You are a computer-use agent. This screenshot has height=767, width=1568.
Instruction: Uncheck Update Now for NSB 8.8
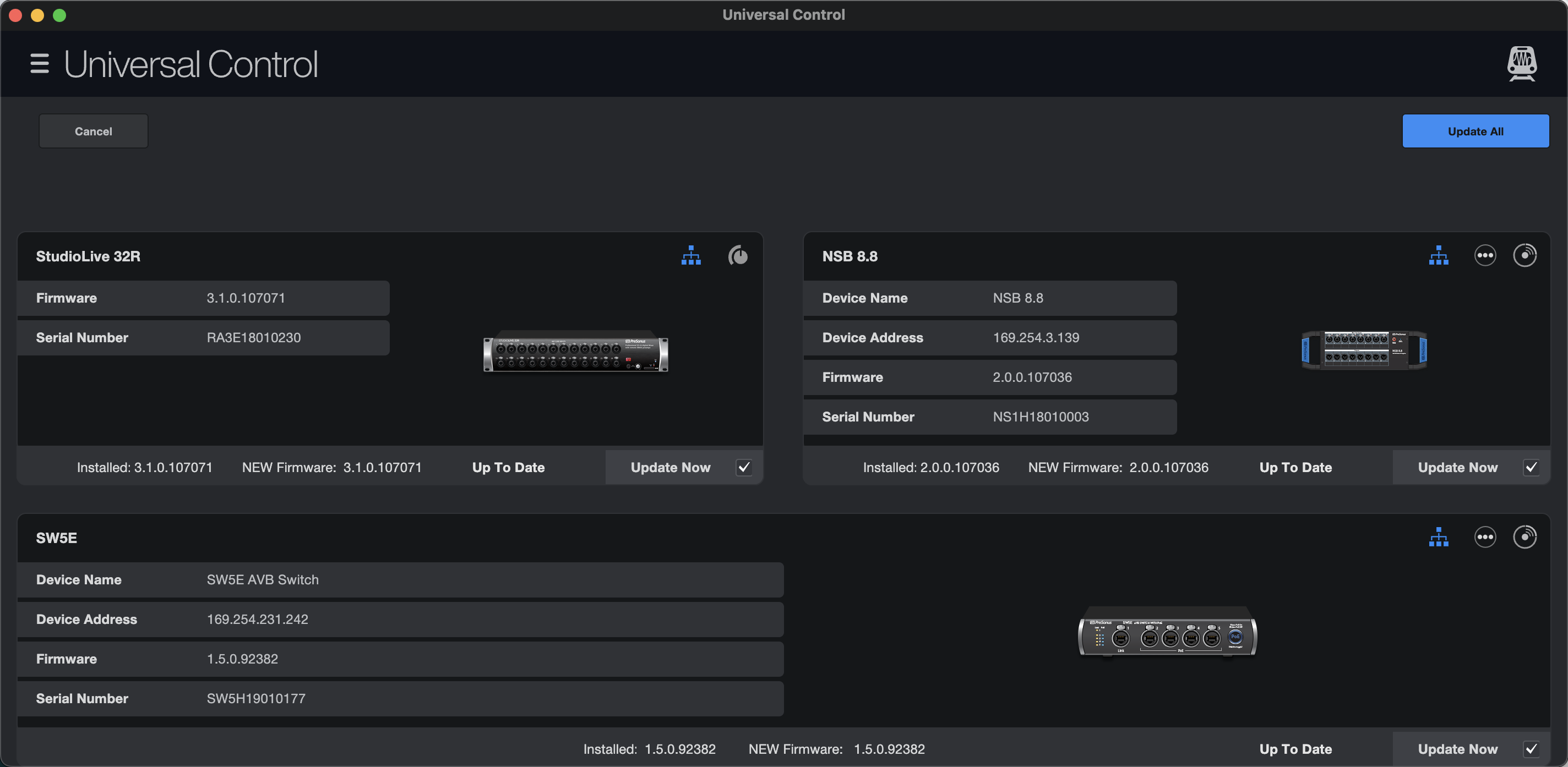click(1533, 467)
